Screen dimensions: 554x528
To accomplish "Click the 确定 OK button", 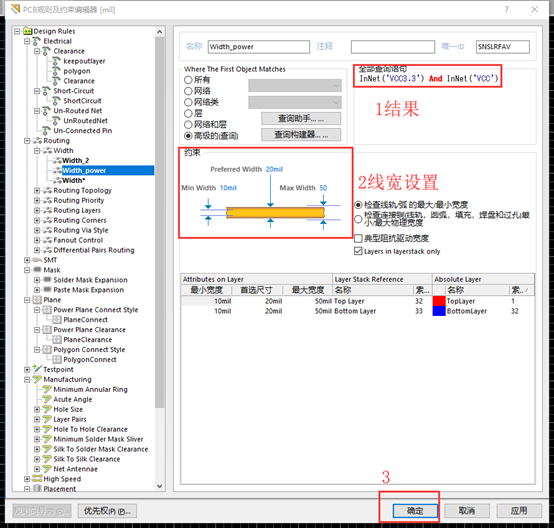I will coord(415,511).
